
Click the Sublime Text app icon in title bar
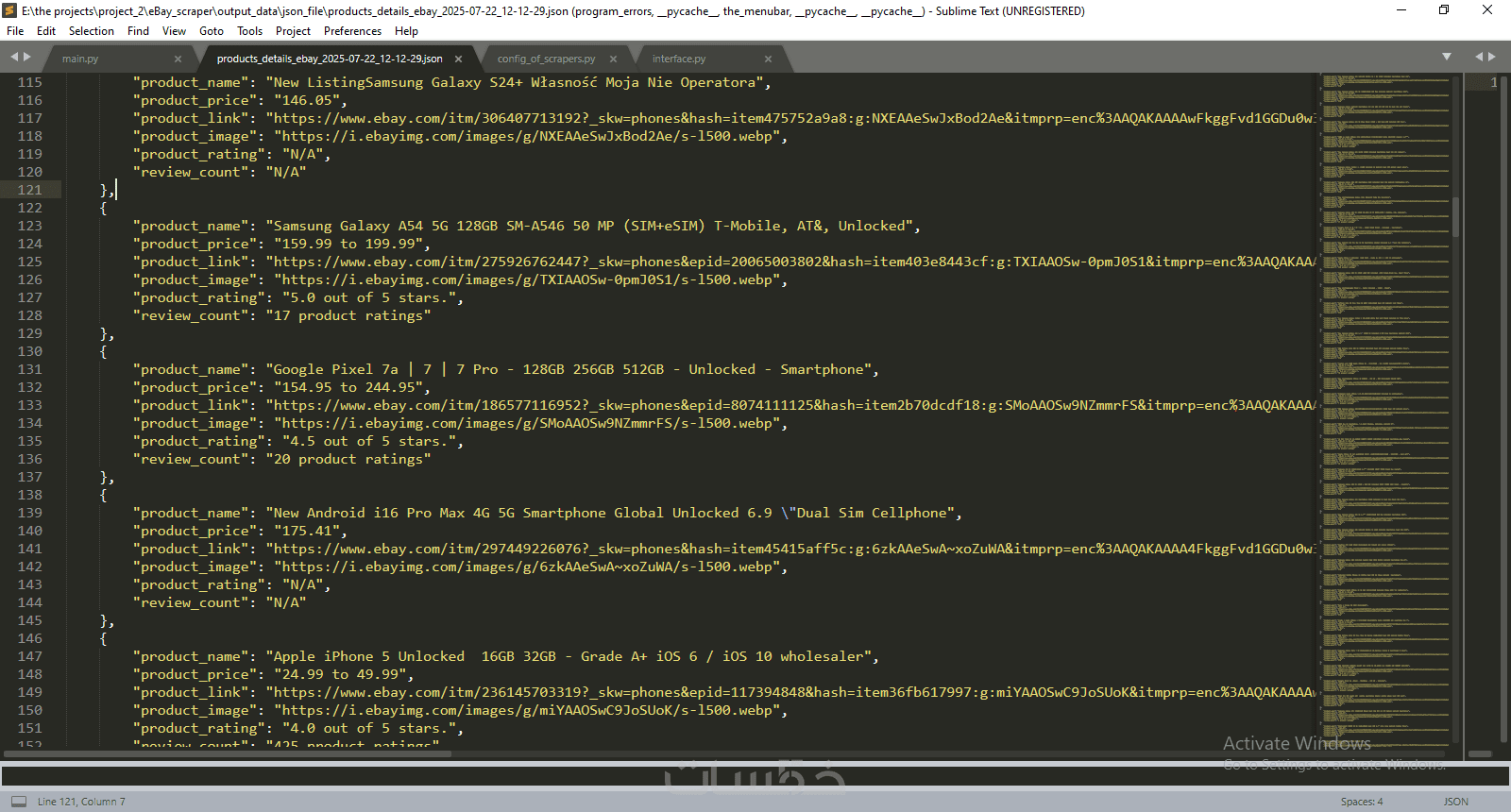(x=9, y=10)
